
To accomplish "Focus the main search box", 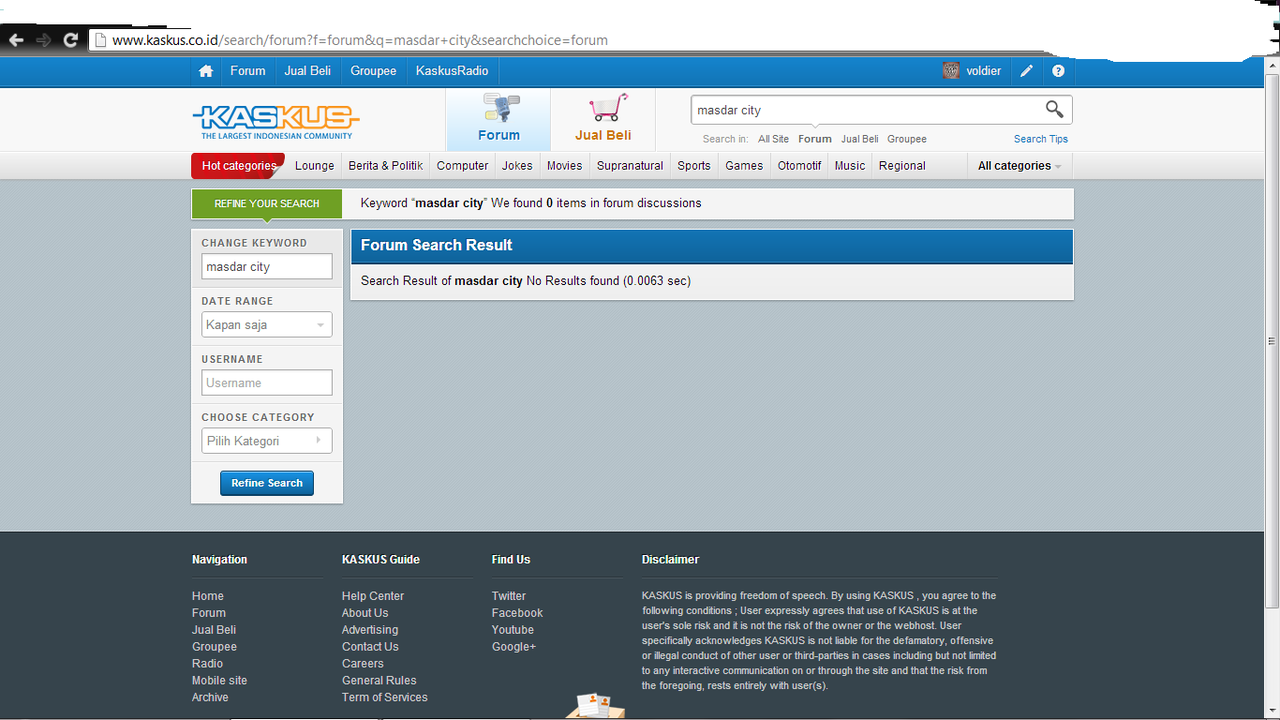I will click(867, 110).
